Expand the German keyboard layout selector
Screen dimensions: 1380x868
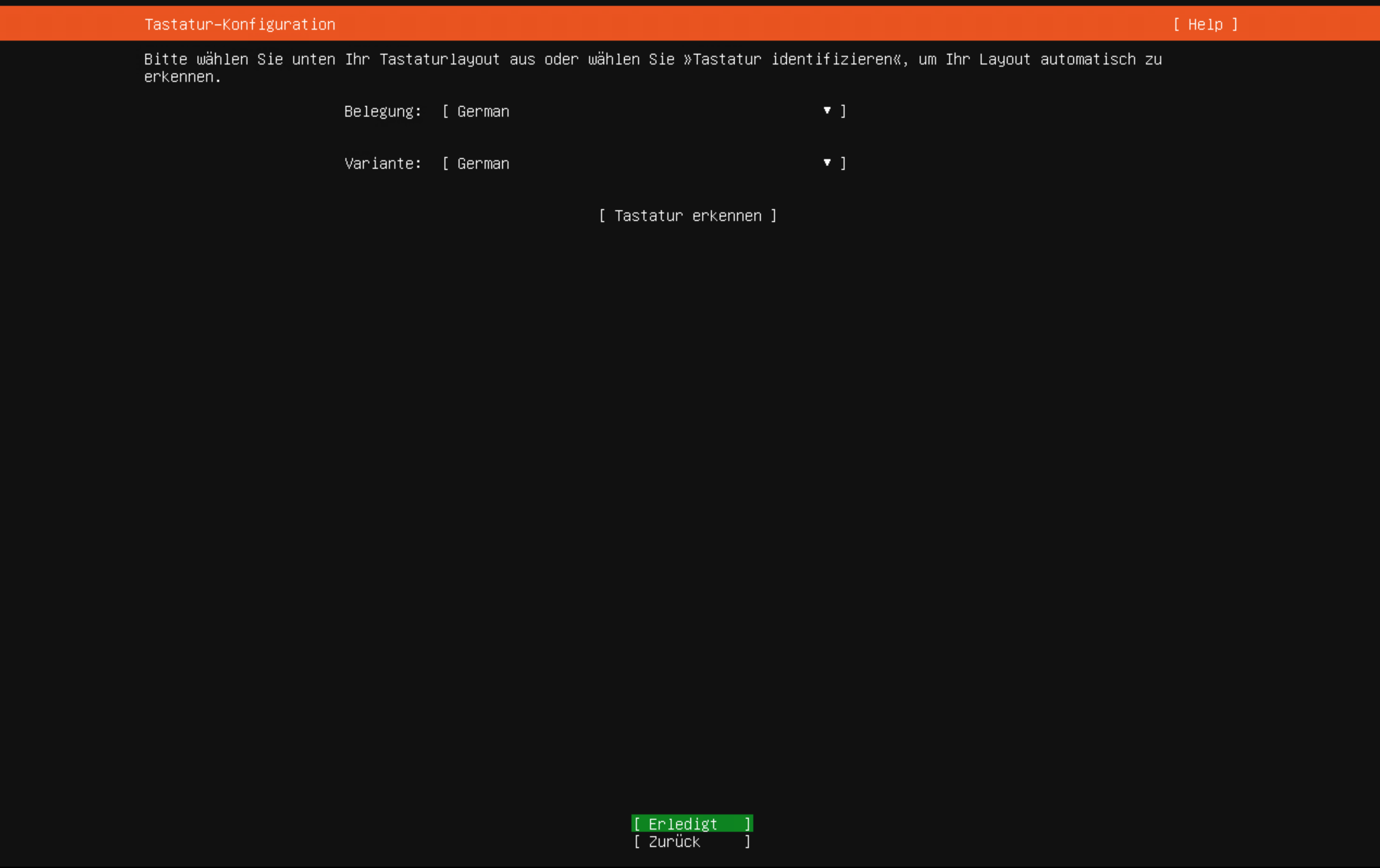[x=642, y=111]
